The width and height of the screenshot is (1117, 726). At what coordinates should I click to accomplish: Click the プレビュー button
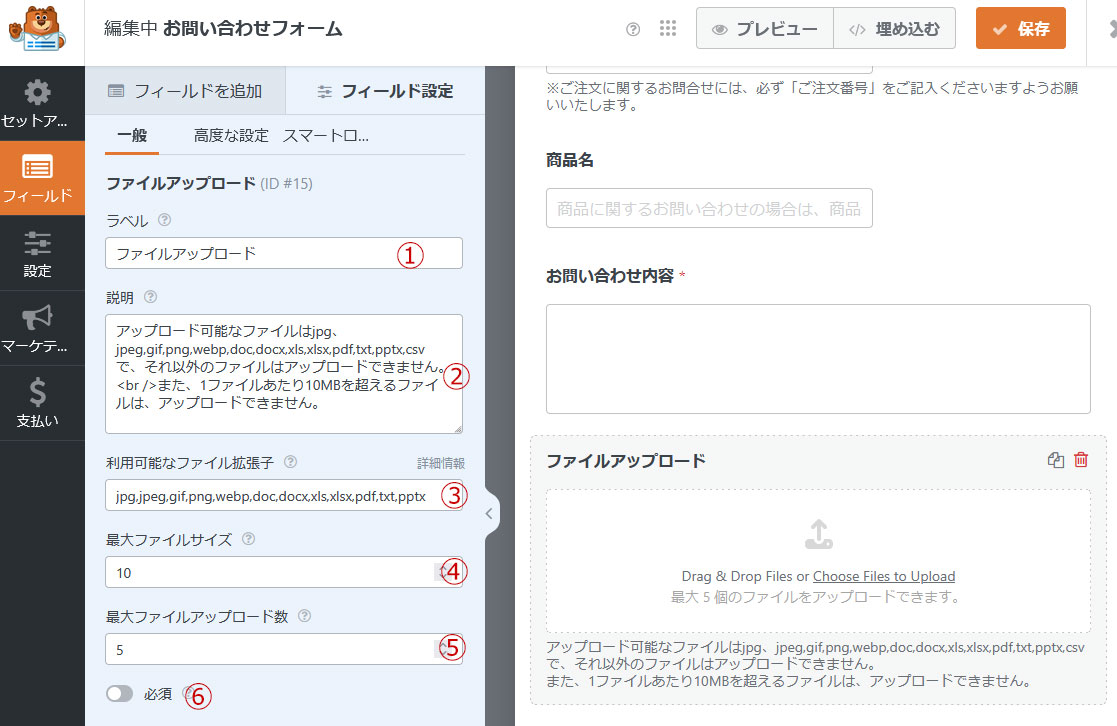point(765,29)
